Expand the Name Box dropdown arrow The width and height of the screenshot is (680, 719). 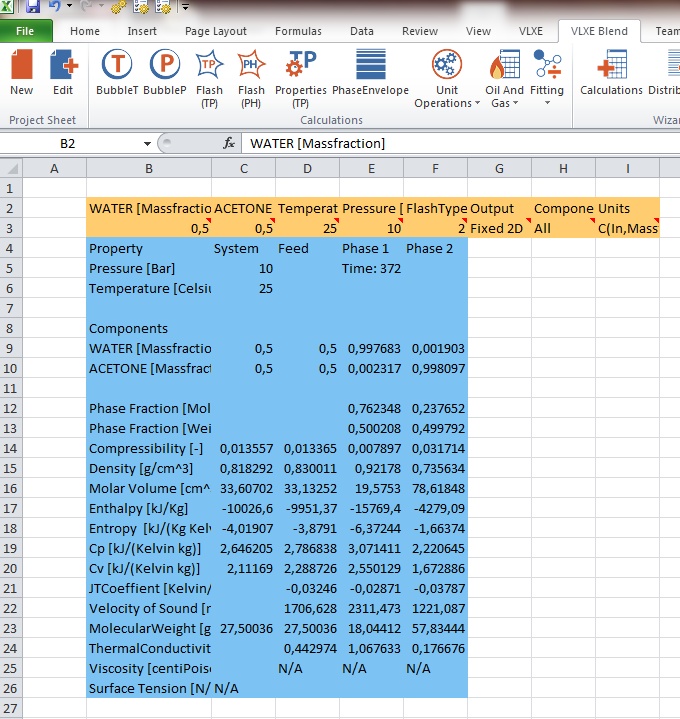click(x=147, y=144)
